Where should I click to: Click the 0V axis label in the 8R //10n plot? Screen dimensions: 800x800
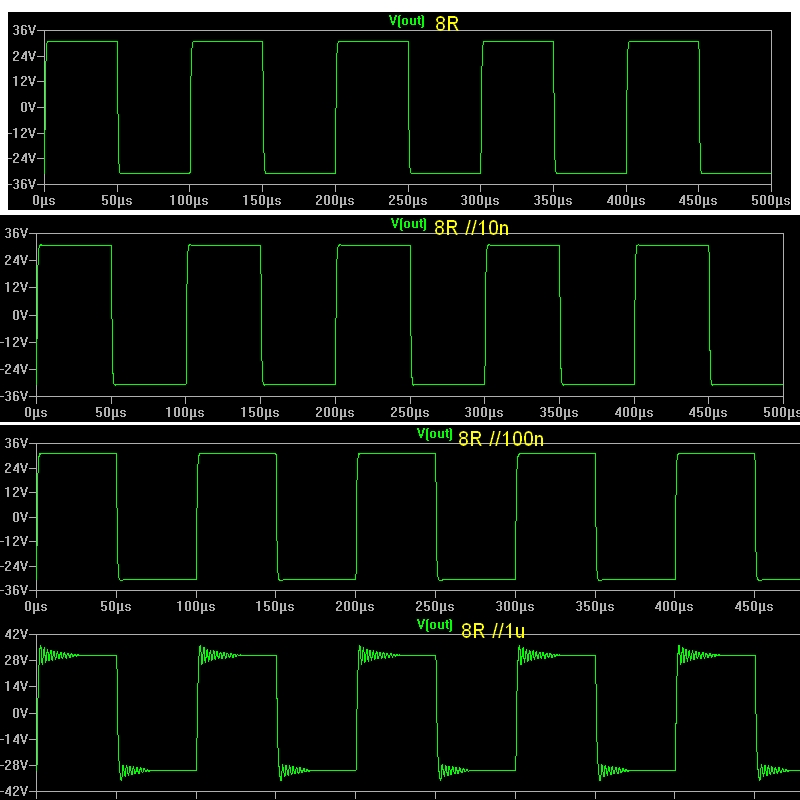tap(20, 315)
